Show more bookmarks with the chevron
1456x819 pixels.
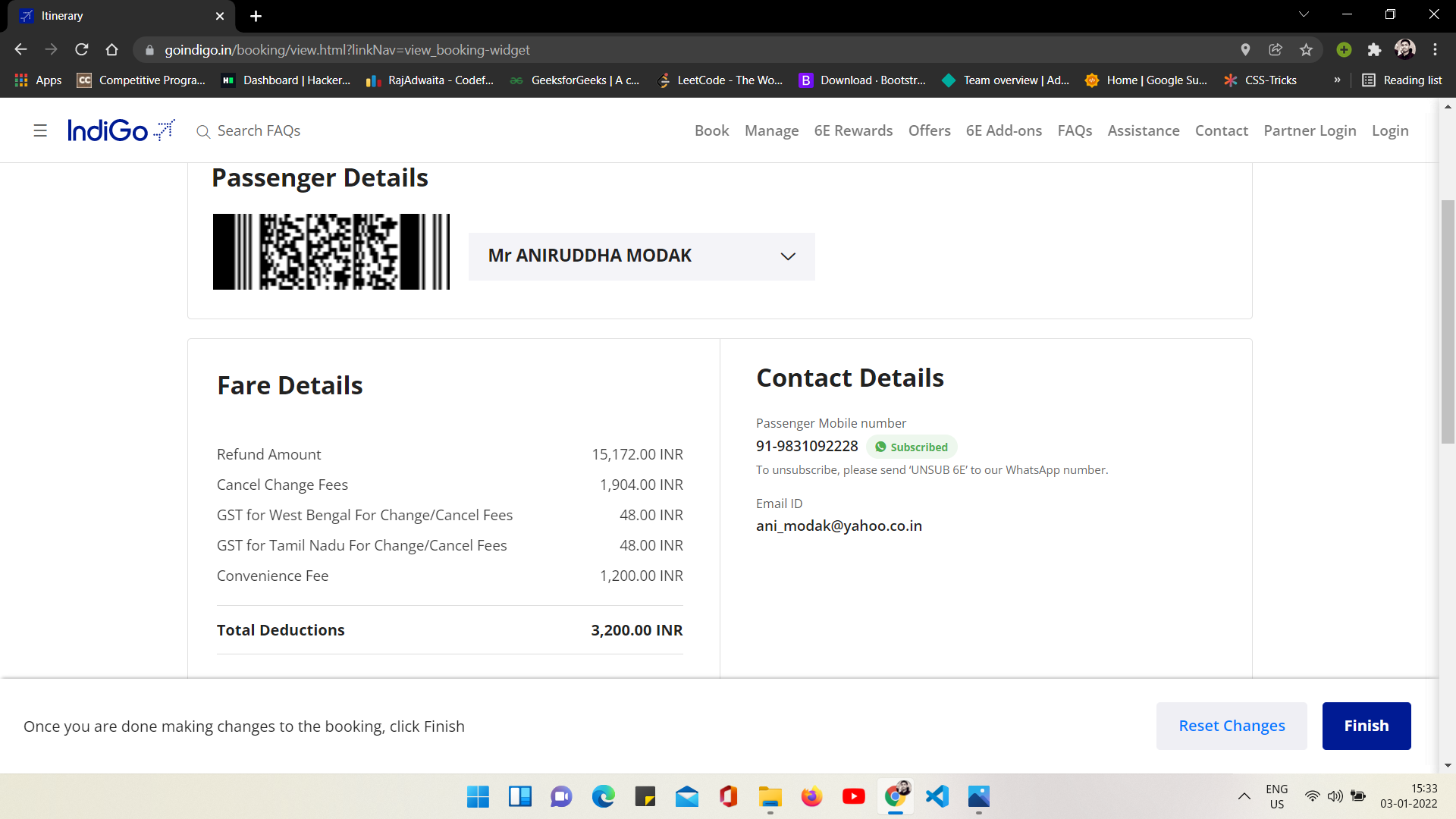1337,80
